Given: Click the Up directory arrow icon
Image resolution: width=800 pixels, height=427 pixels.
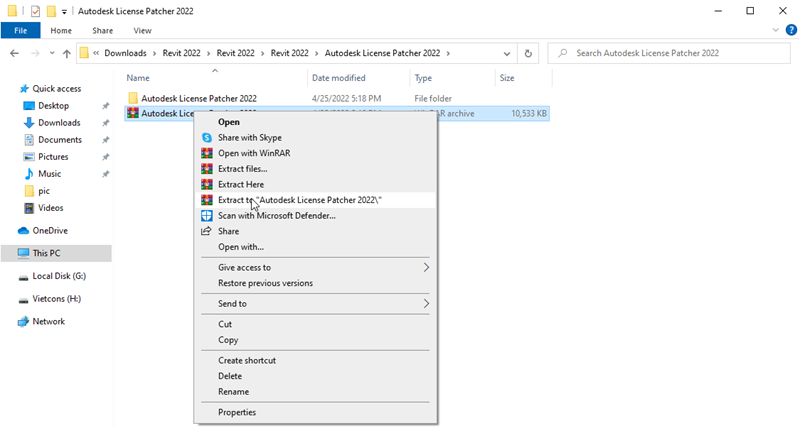Looking at the screenshot, I should (67, 53).
